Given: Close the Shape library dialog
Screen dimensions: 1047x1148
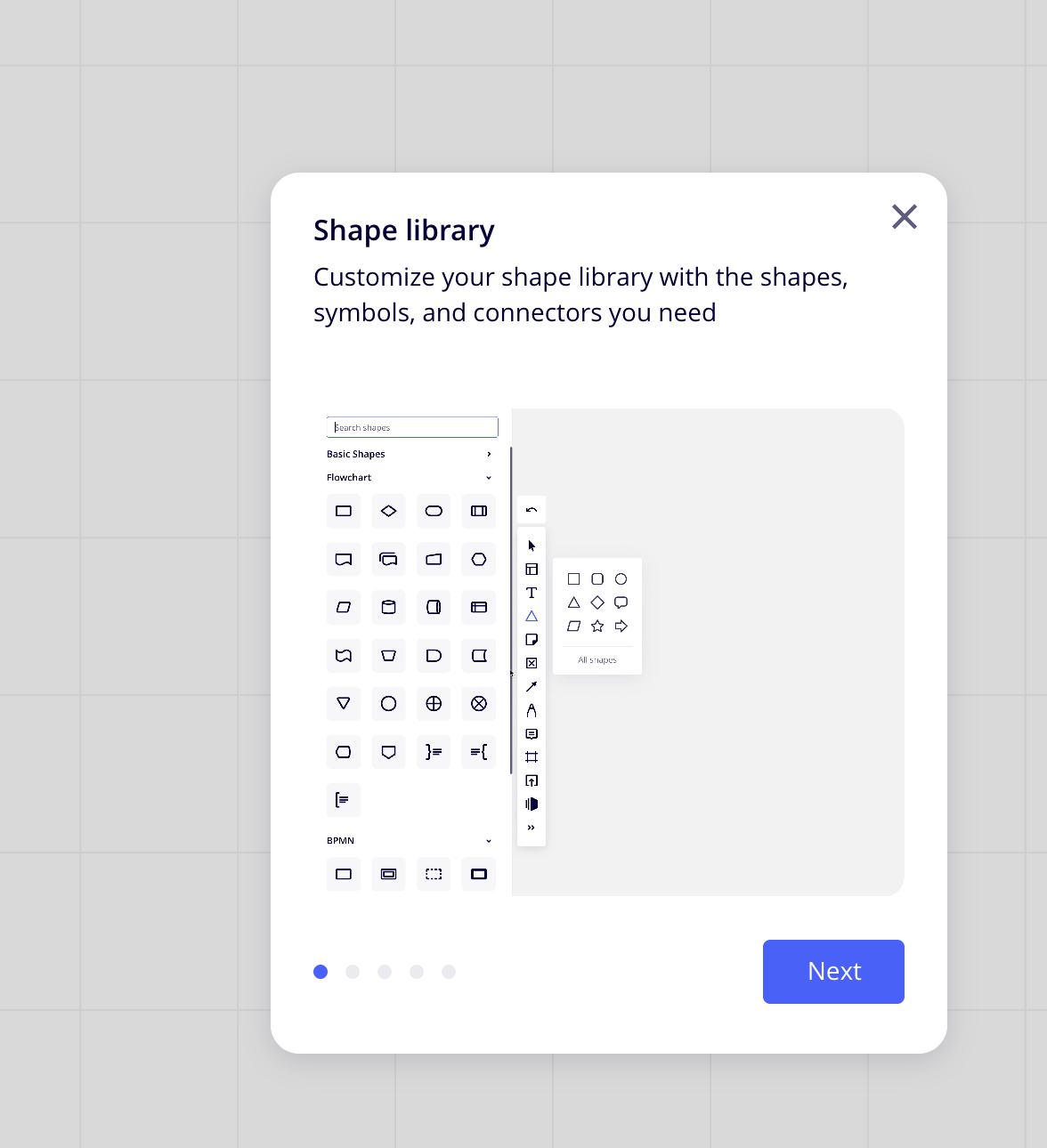Looking at the screenshot, I should point(904,216).
